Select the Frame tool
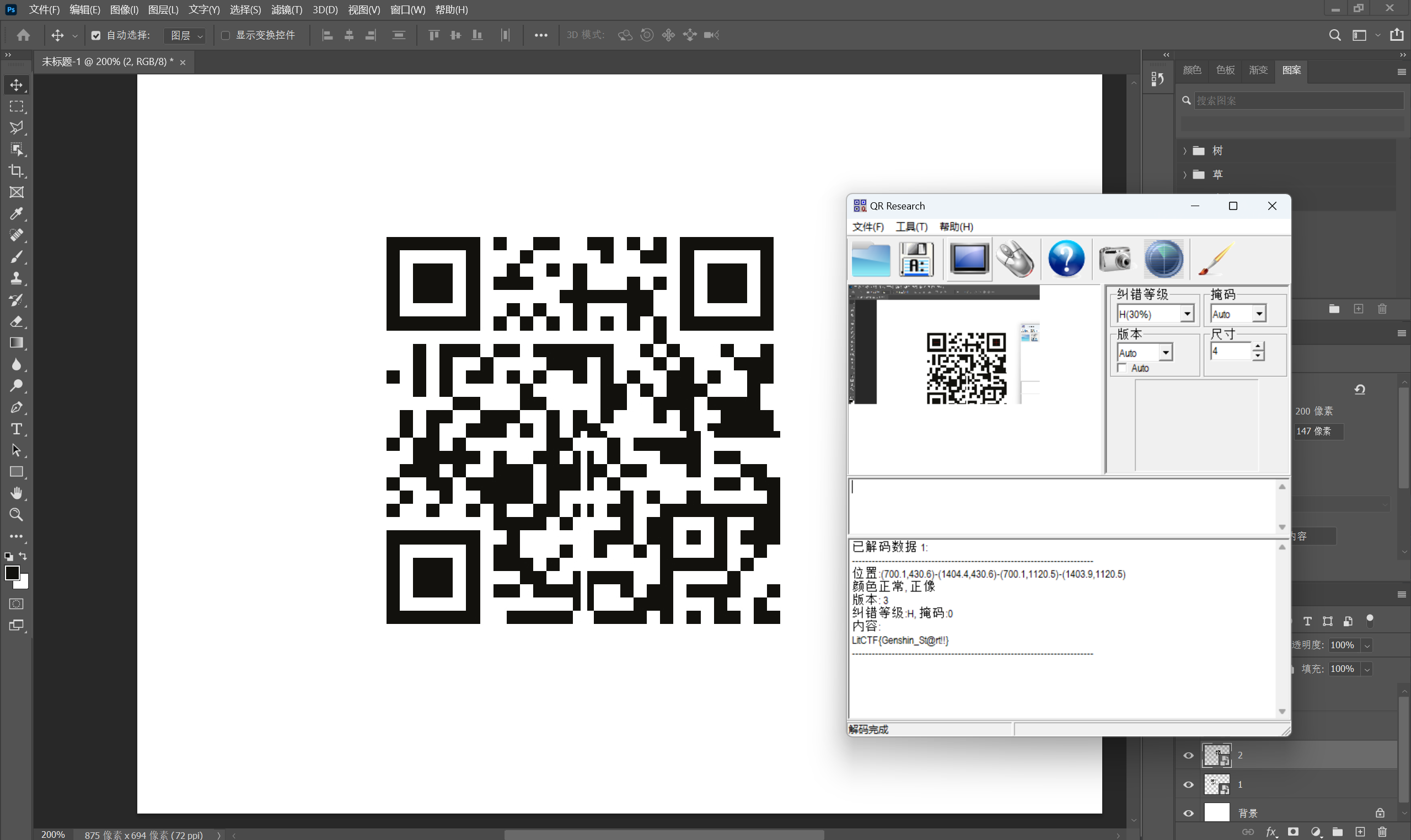The height and width of the screenshot is (840, 1411). point(17,192)
